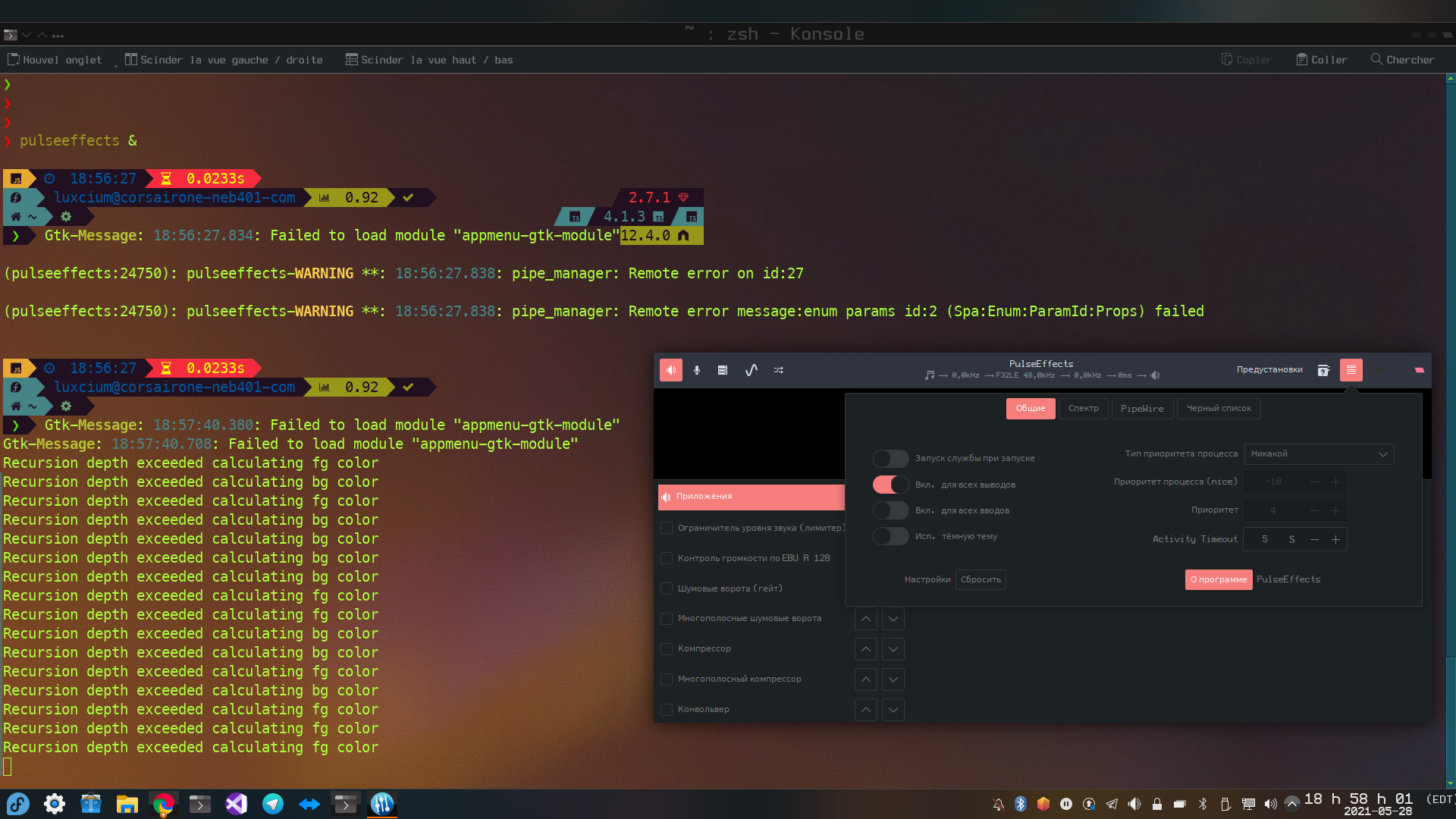The width and height of the screenshot is (1456, 819).
Task: Launch Firefox from the taskbar
Action: [x=164, y=804]
